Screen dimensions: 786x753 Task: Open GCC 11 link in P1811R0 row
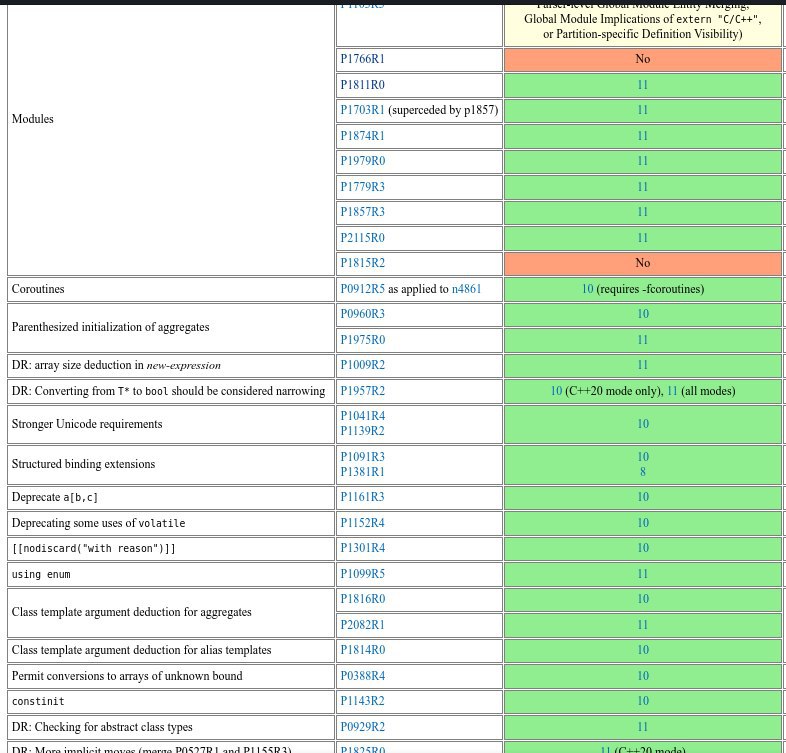[x=643, y=85]
